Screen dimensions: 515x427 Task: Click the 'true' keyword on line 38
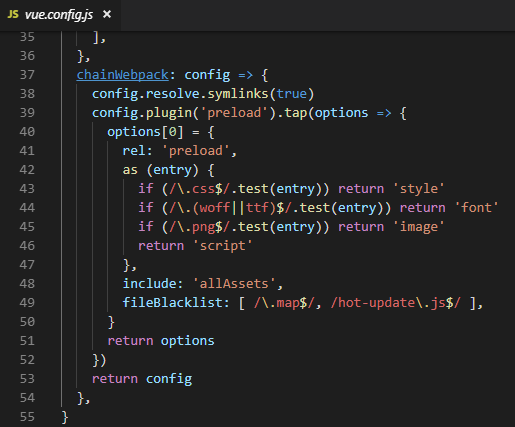291,94
